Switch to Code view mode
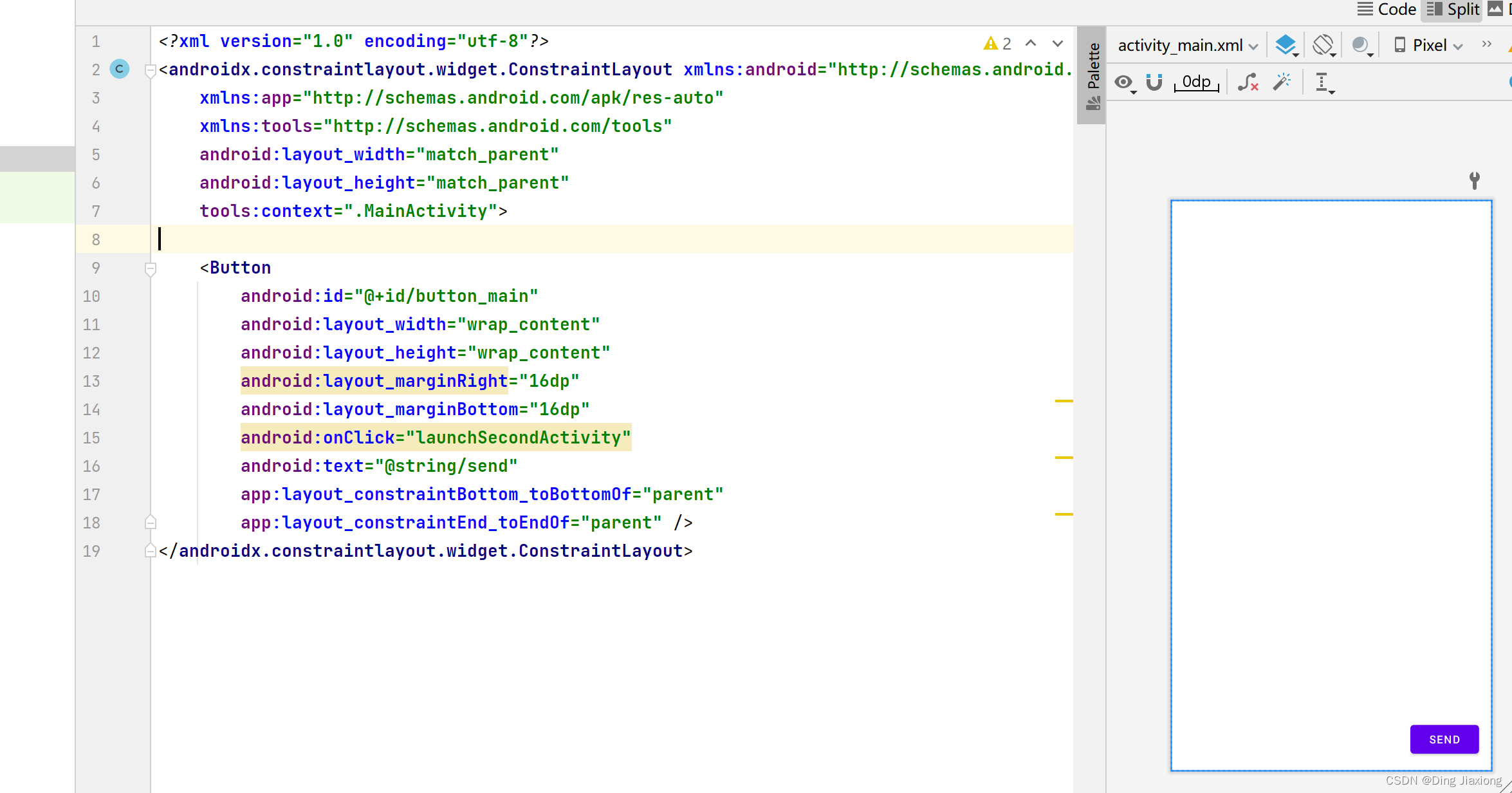This screenshot has height=793, width=1512. (x=1387, y=9)
